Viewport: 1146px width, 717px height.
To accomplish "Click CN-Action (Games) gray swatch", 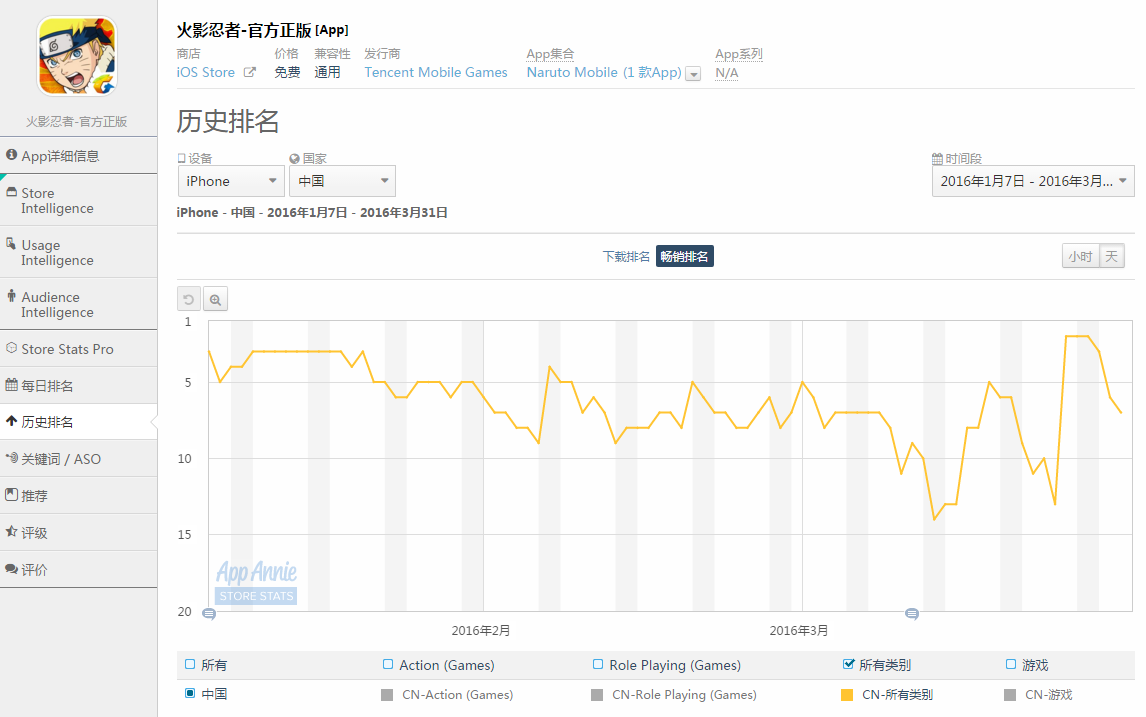I will click(x=387, y=694).
